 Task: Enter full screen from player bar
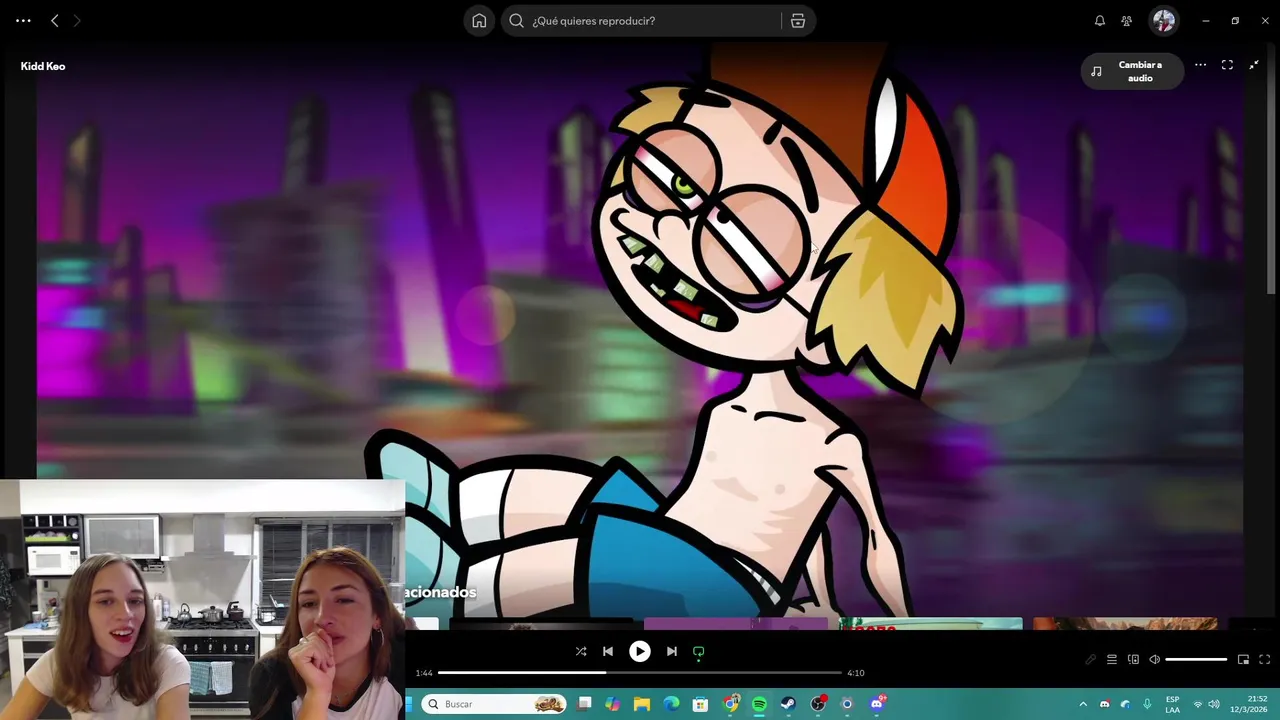pos(1264,659)
